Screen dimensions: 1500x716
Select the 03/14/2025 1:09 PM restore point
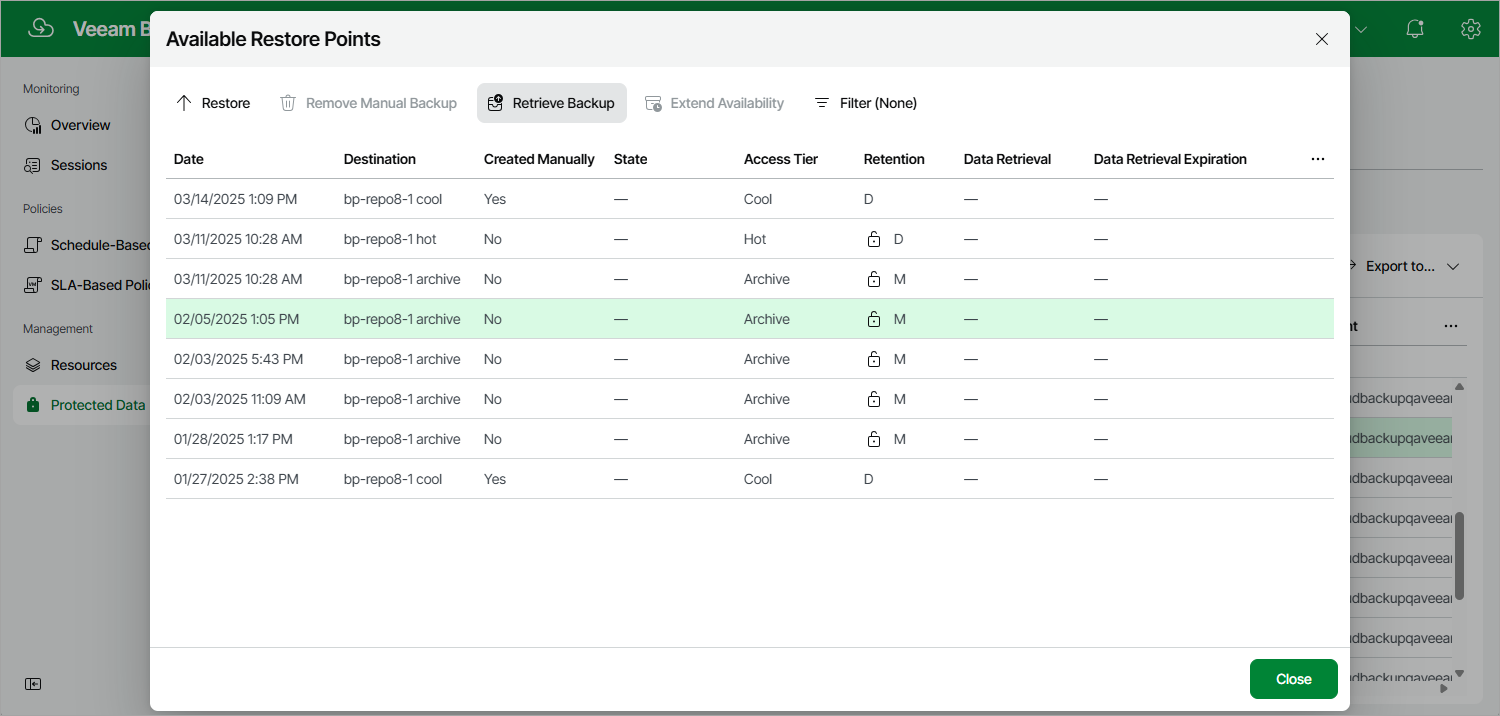[x=750, y=199]
